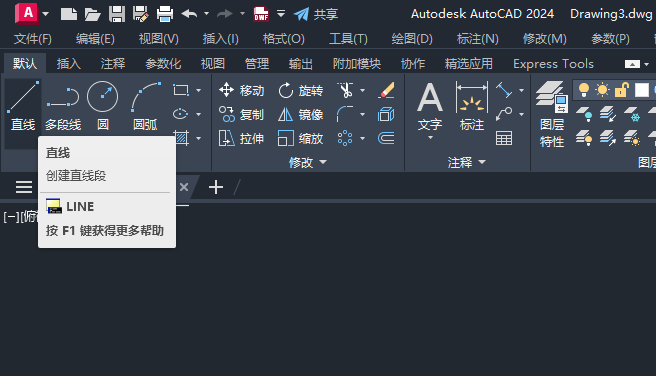This screenshot has width=656, height=376.
Task: Click the 共享 share button
Action: [316, 14]
